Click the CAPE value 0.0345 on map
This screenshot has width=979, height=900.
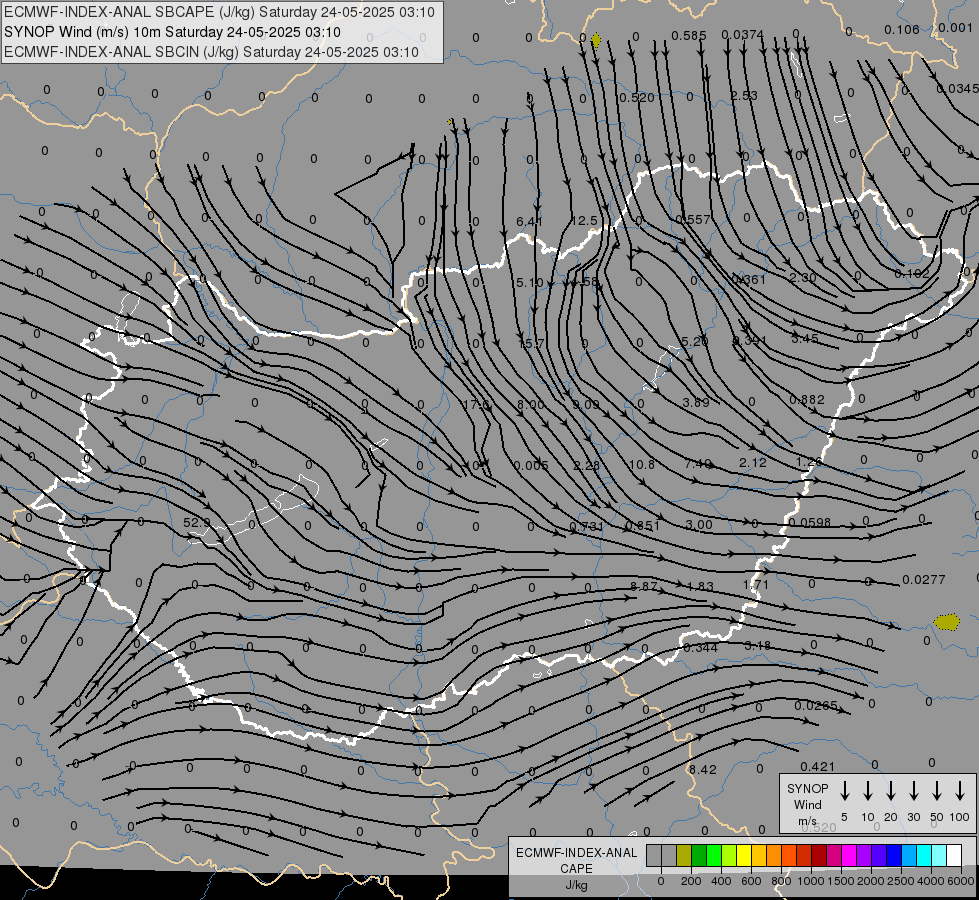click(957, 89)
